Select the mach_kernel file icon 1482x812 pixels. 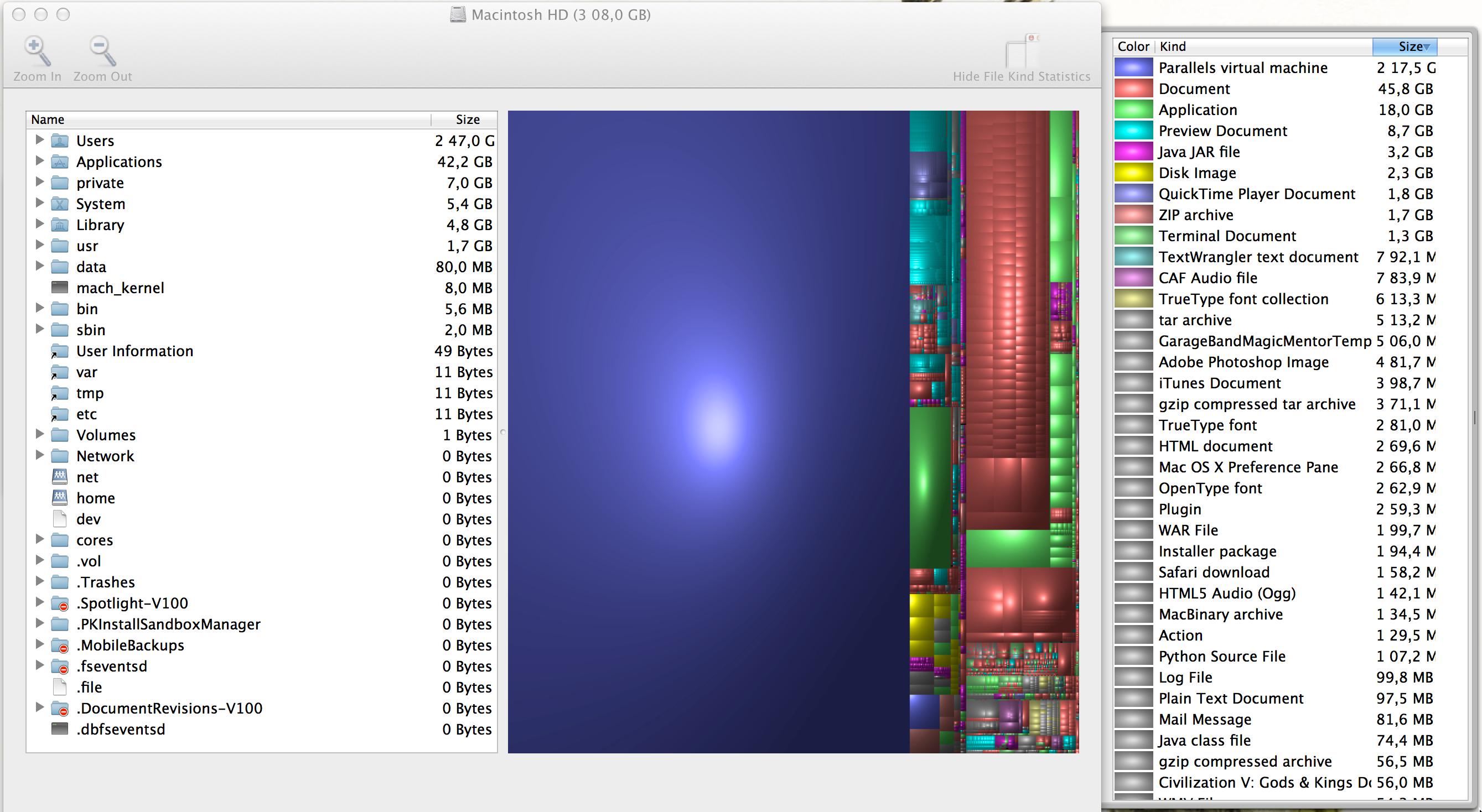[x=60, y=288]
